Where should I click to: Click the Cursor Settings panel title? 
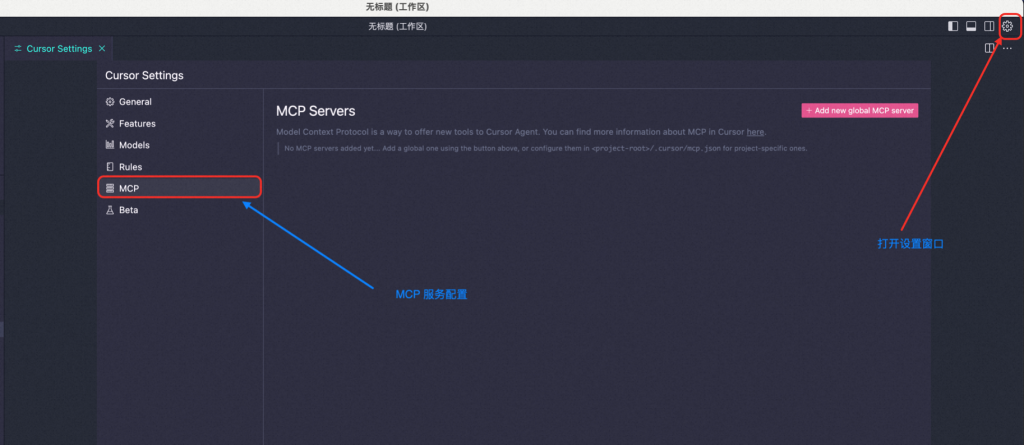[144, 75]
